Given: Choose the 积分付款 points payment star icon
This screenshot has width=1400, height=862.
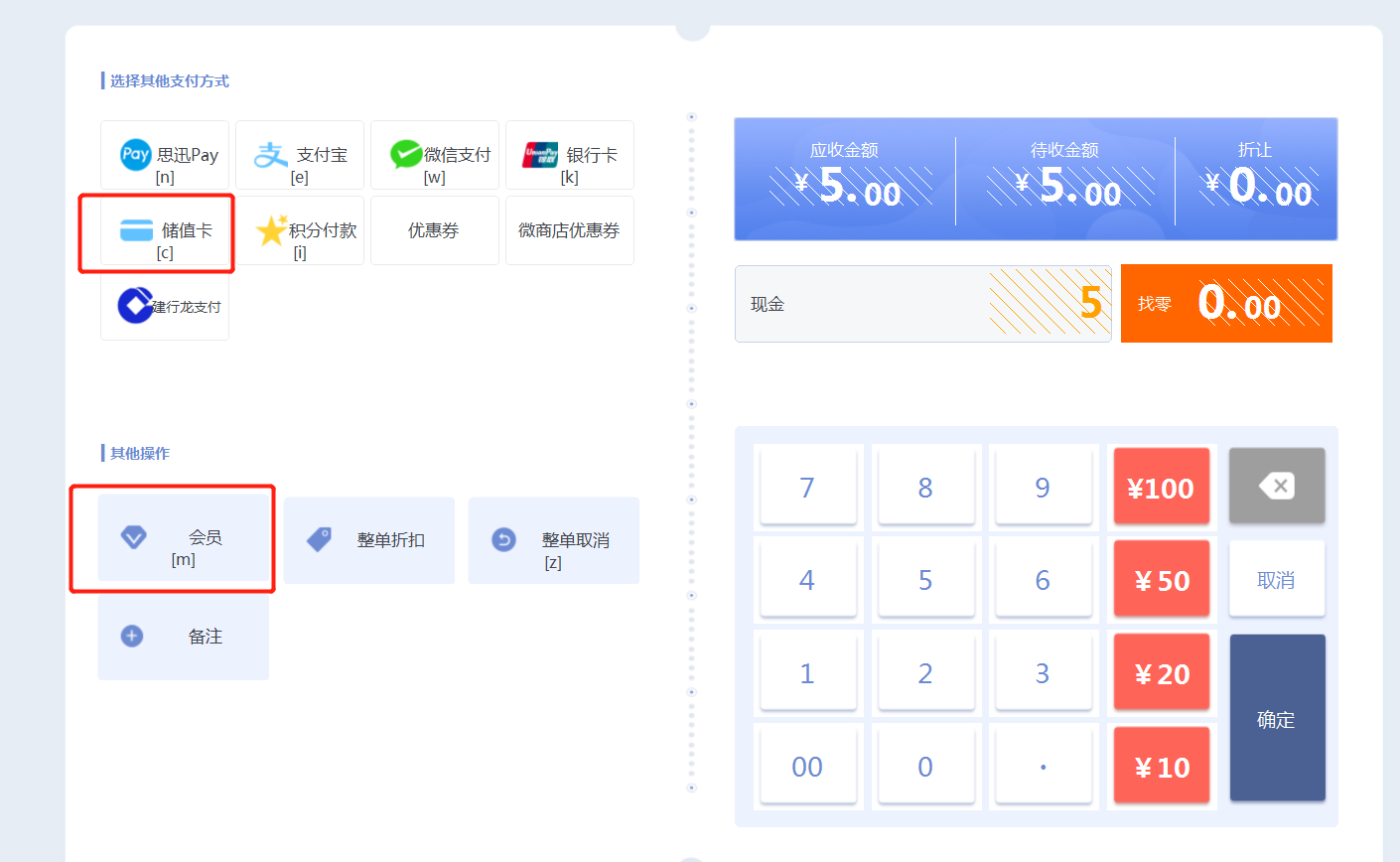Looking at the screenshot, I should pos(299,230).
